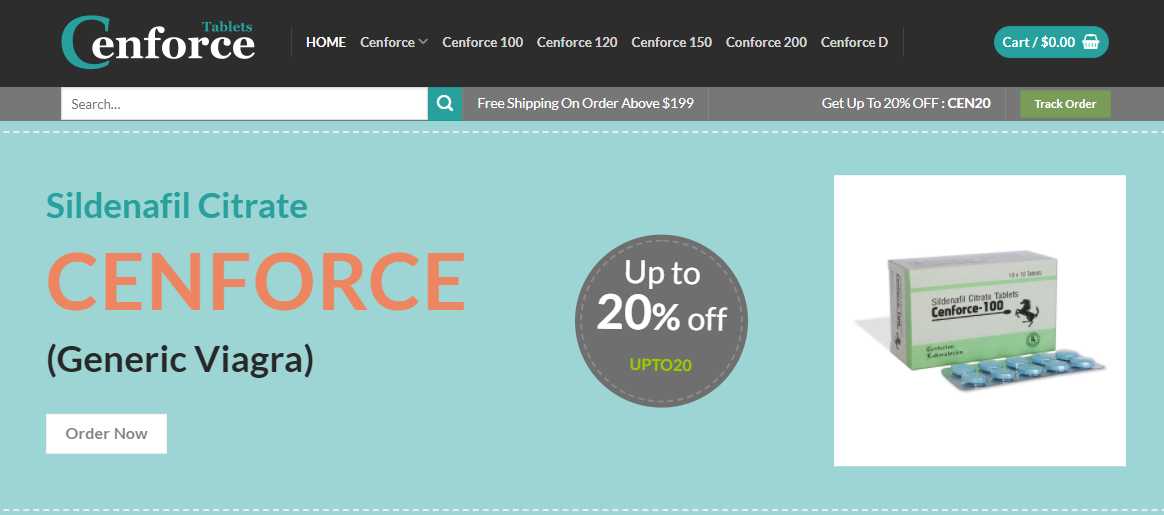
Task: Click the Cart / $0.00 button
Action: pos(1051,42)
